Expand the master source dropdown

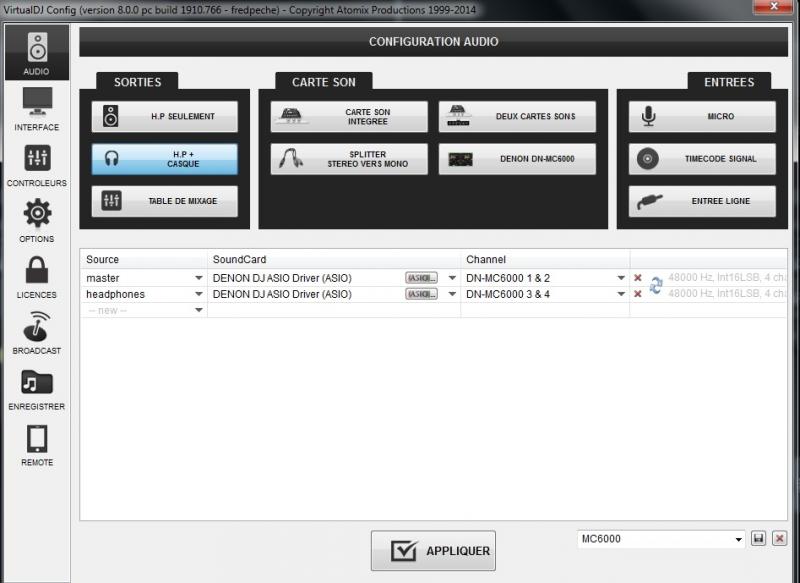point(198,278)
